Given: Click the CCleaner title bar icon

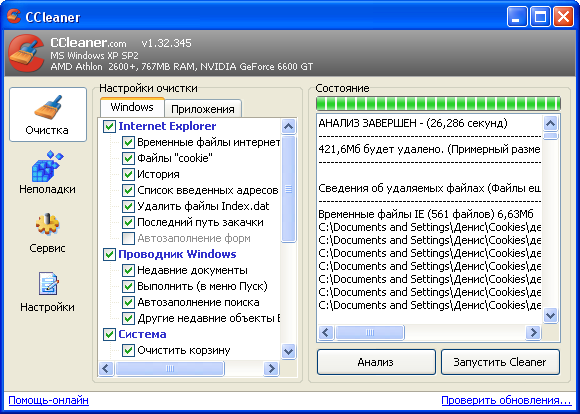Looking at the screenshot, I should (x=14, y=16).
